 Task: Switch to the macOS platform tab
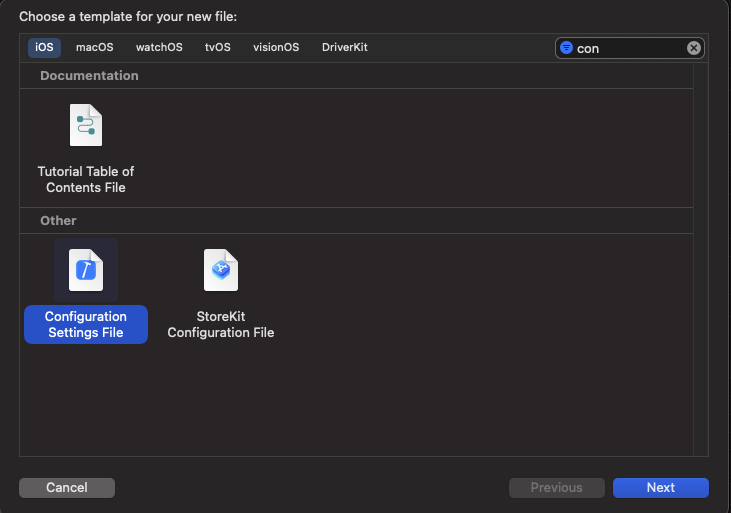(x=95, y=48)
